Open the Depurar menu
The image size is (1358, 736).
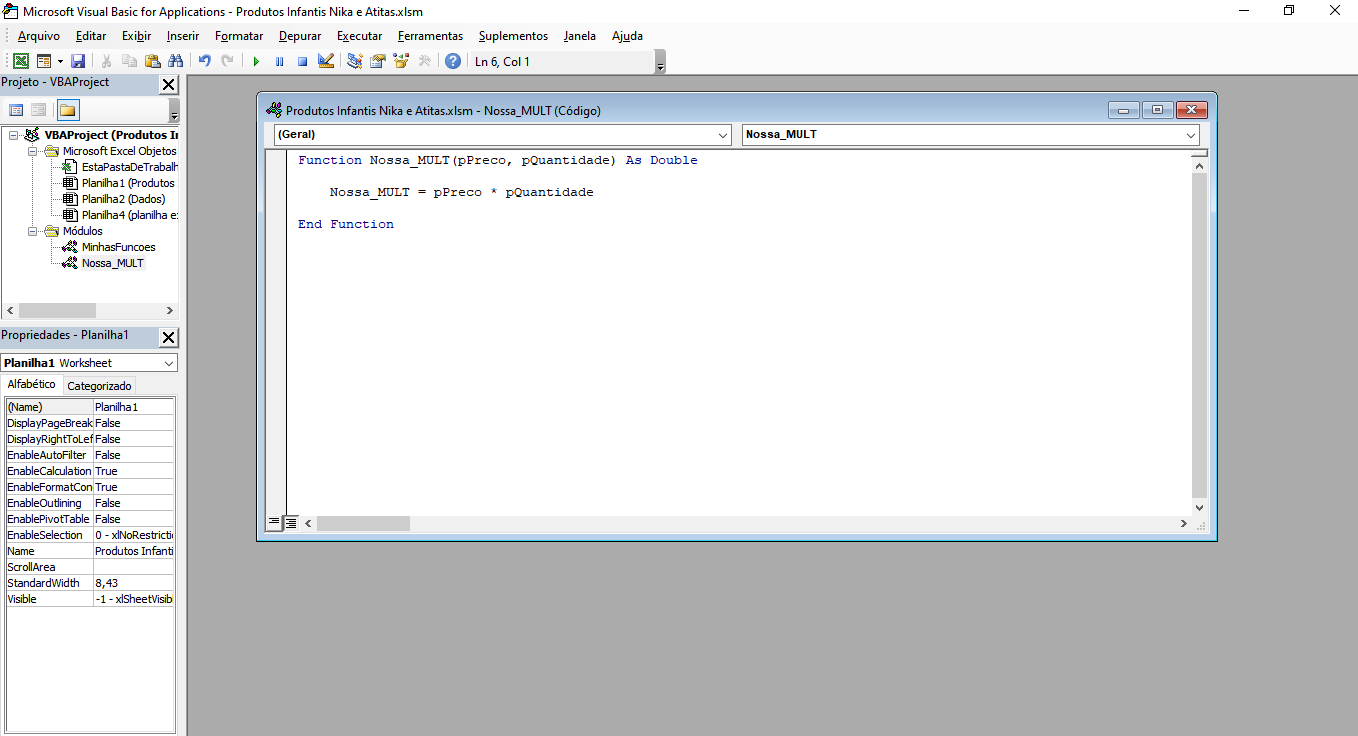[300, 36]
